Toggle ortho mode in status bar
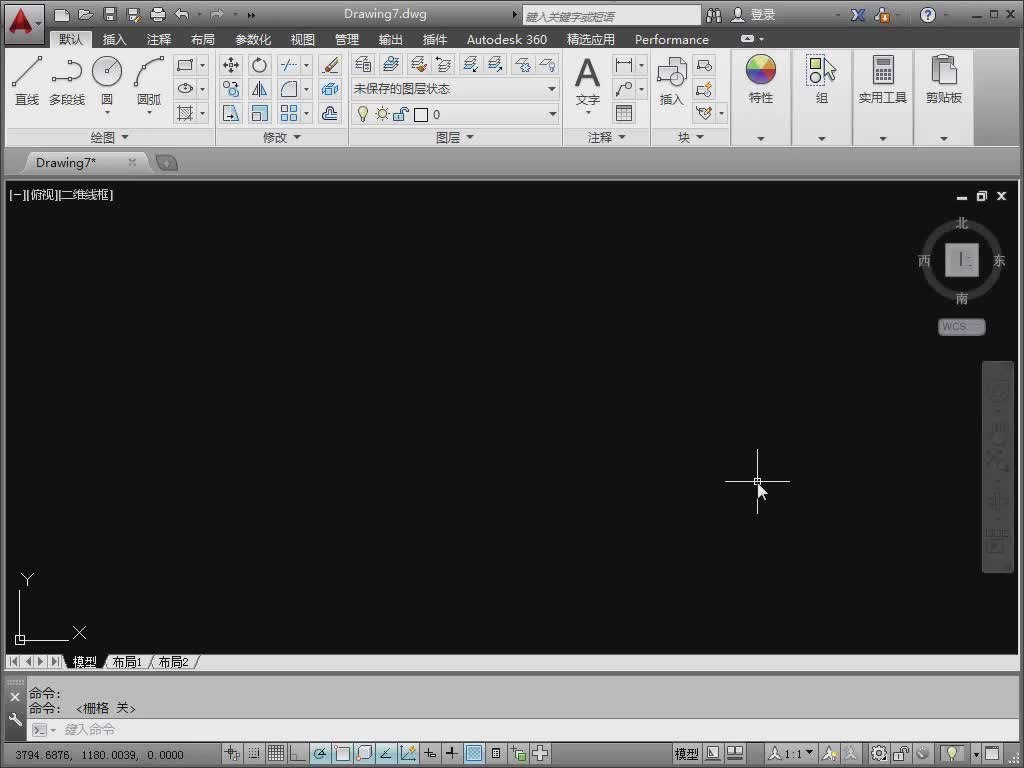The image size is (1024, 768). tap(298, 754)
